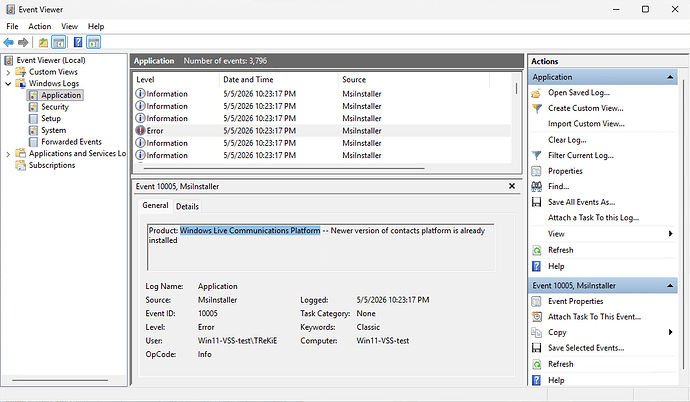Select the first Information event row
The image size is (690, 402).
(x=322, y=94)
